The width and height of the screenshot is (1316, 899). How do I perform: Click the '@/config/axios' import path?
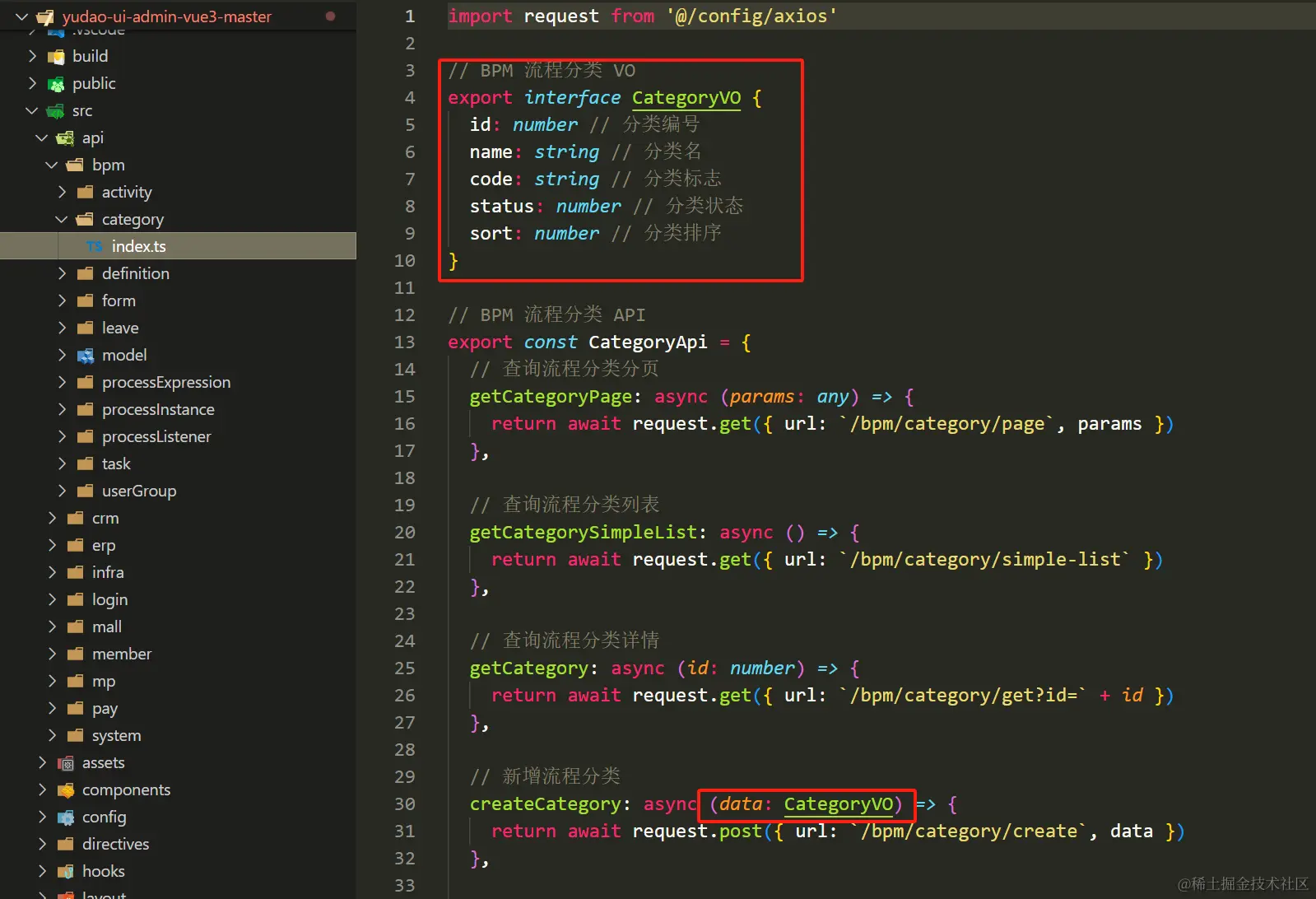751,16
